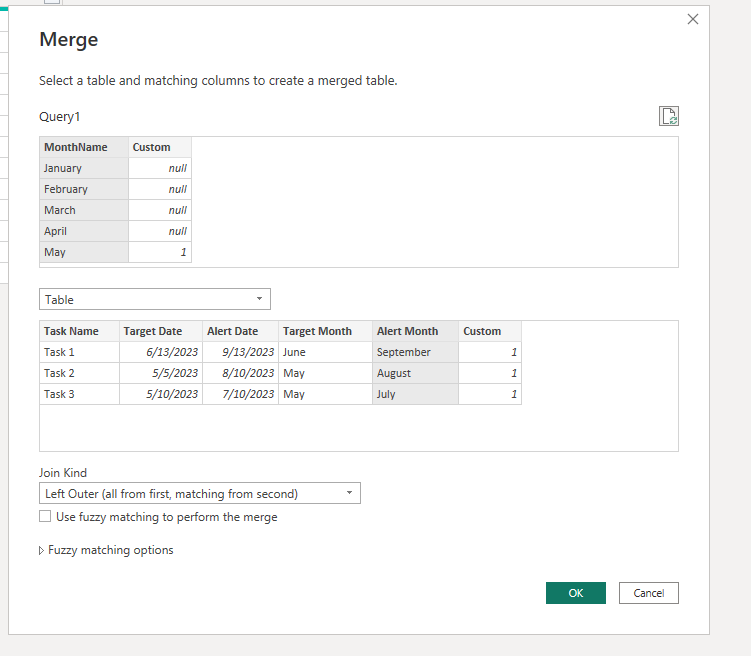Select the MonthName column header

84,147
